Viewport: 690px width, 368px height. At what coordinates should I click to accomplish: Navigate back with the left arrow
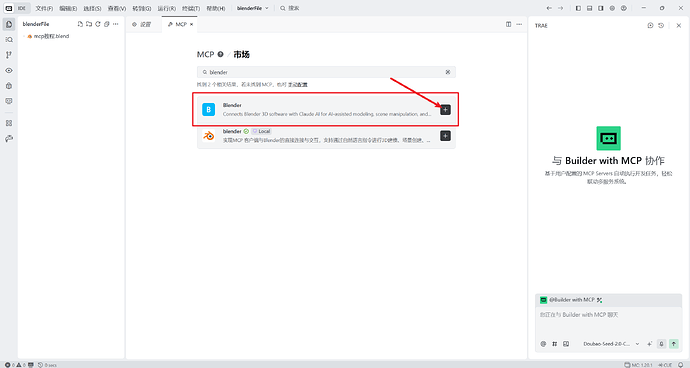(x=549, y=8)
